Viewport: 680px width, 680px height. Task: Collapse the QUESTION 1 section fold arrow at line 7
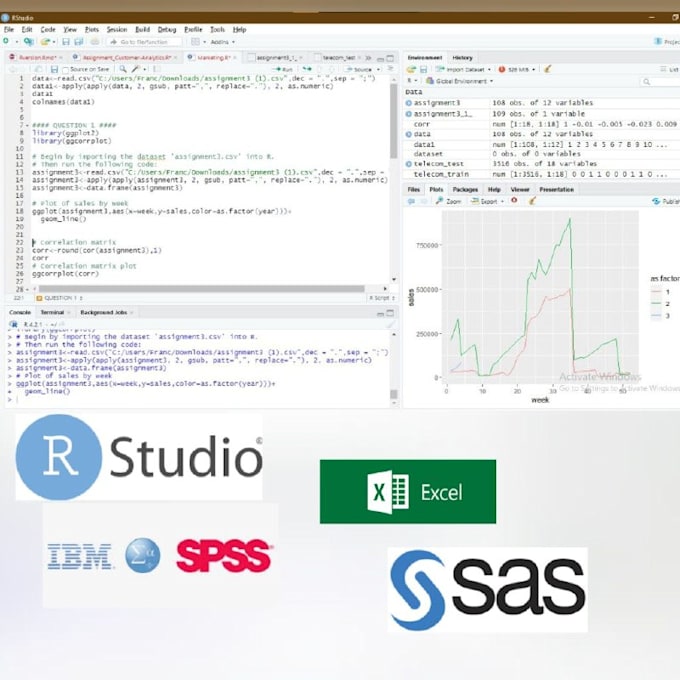click(x=27, y=125)
